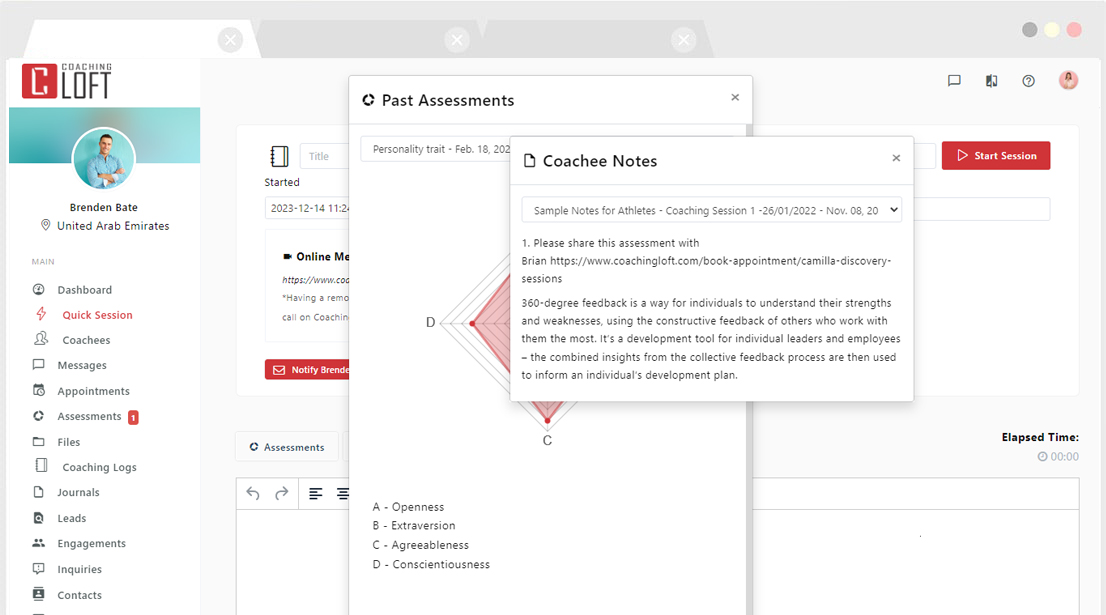Redo with the forward arrow in the editor
The width and height of the screenshot is (1106, 615).
[281, 493]
